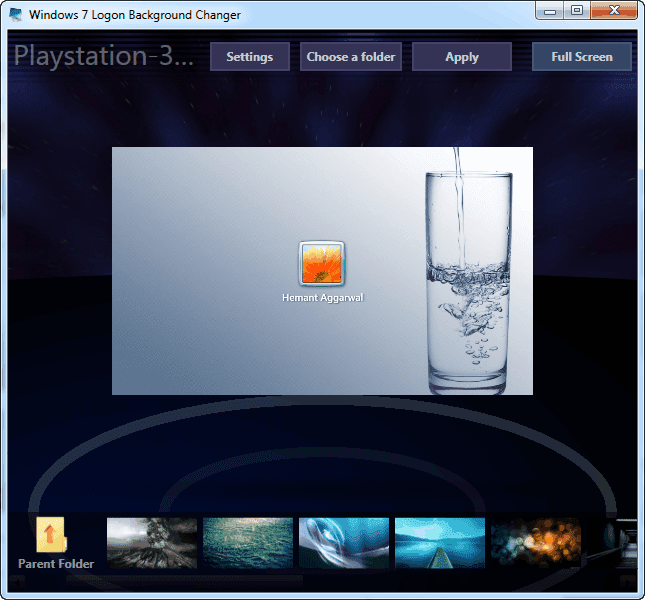645x600 pixels.
Task: Minimize the Logon Background Changer window
Action: [550, 11]
